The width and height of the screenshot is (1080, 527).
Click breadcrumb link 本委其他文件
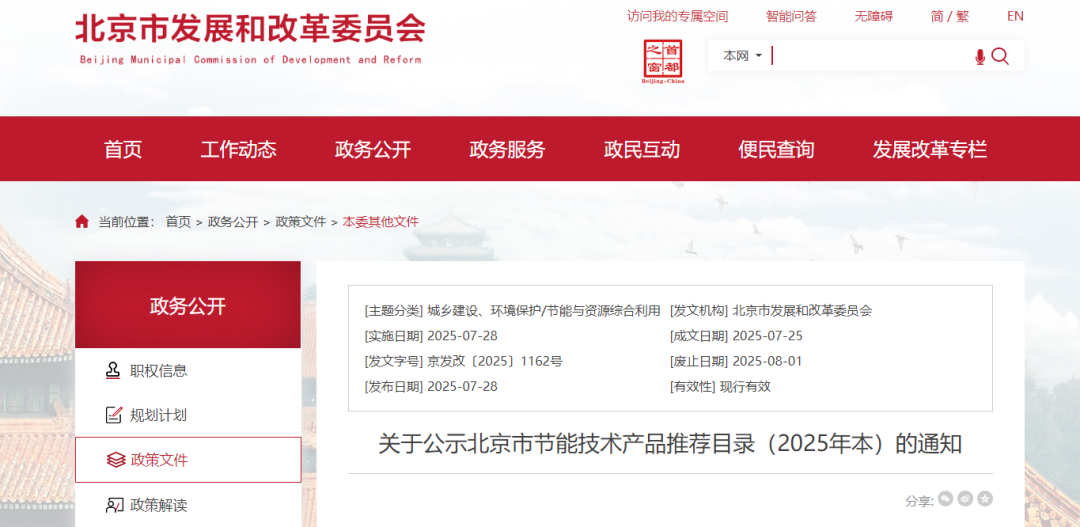[x=381, y=222]
